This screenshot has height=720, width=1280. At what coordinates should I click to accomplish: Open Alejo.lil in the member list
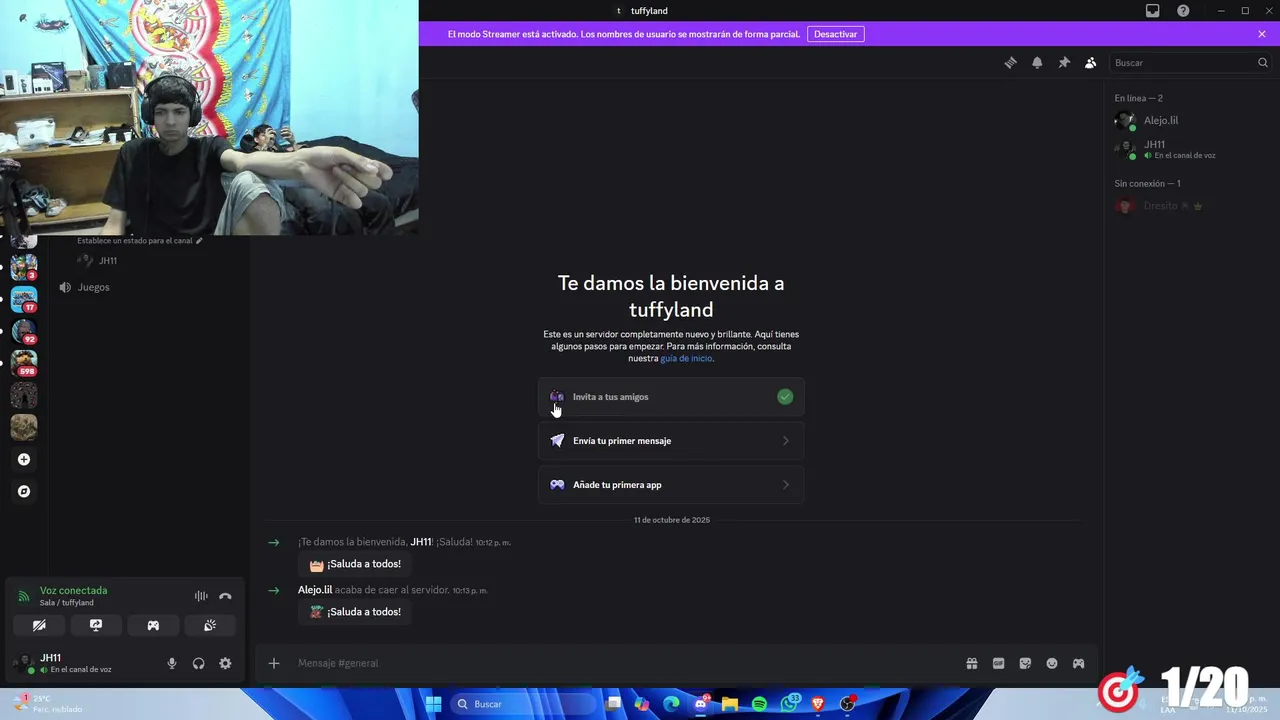click(1190, 121)
